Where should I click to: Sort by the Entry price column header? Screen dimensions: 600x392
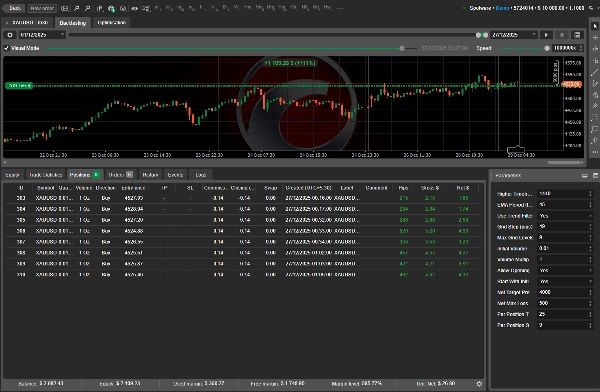[133, 188]
